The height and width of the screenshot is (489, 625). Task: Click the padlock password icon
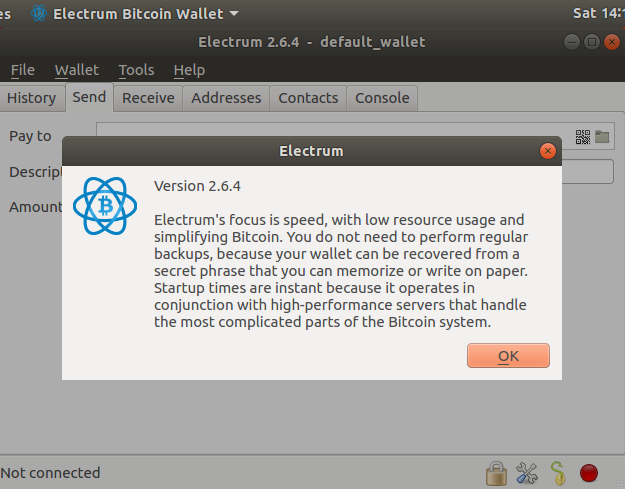(x=496, y=473)
